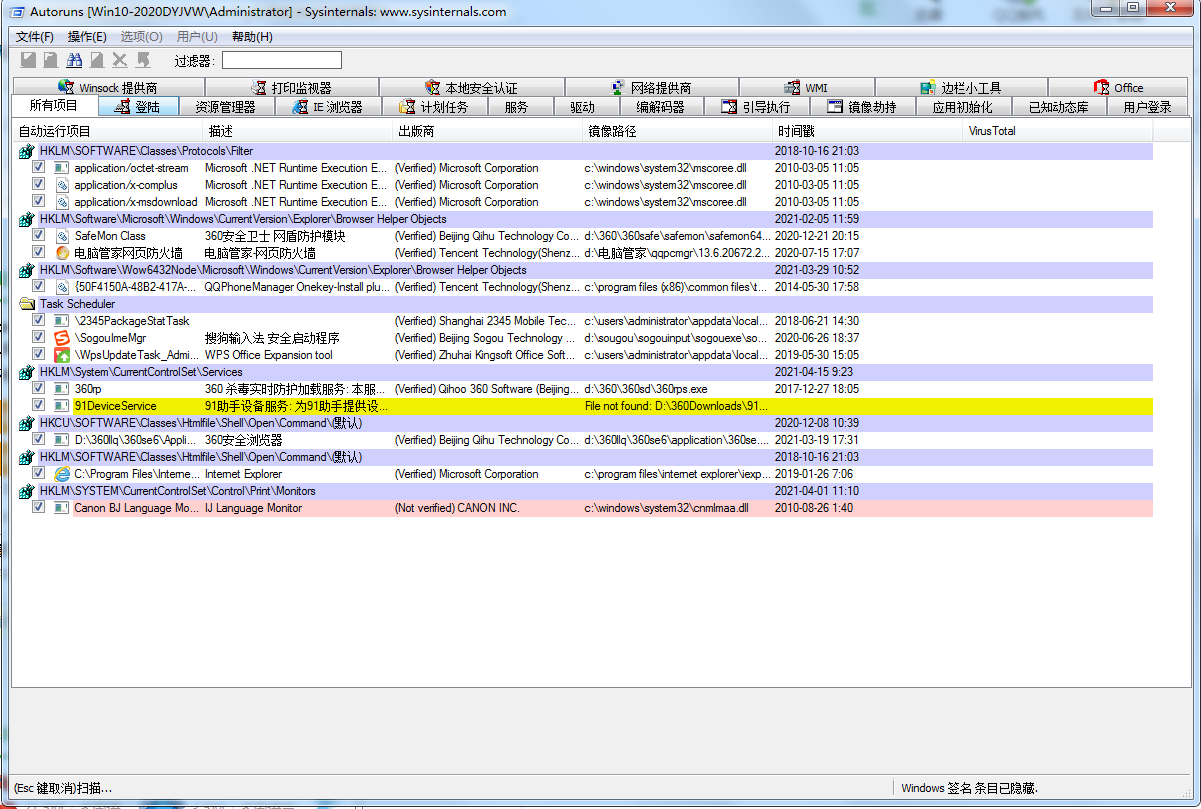Open the Office tab
This screenshot has height=809, width=1201.
(x=1117, y=88)
